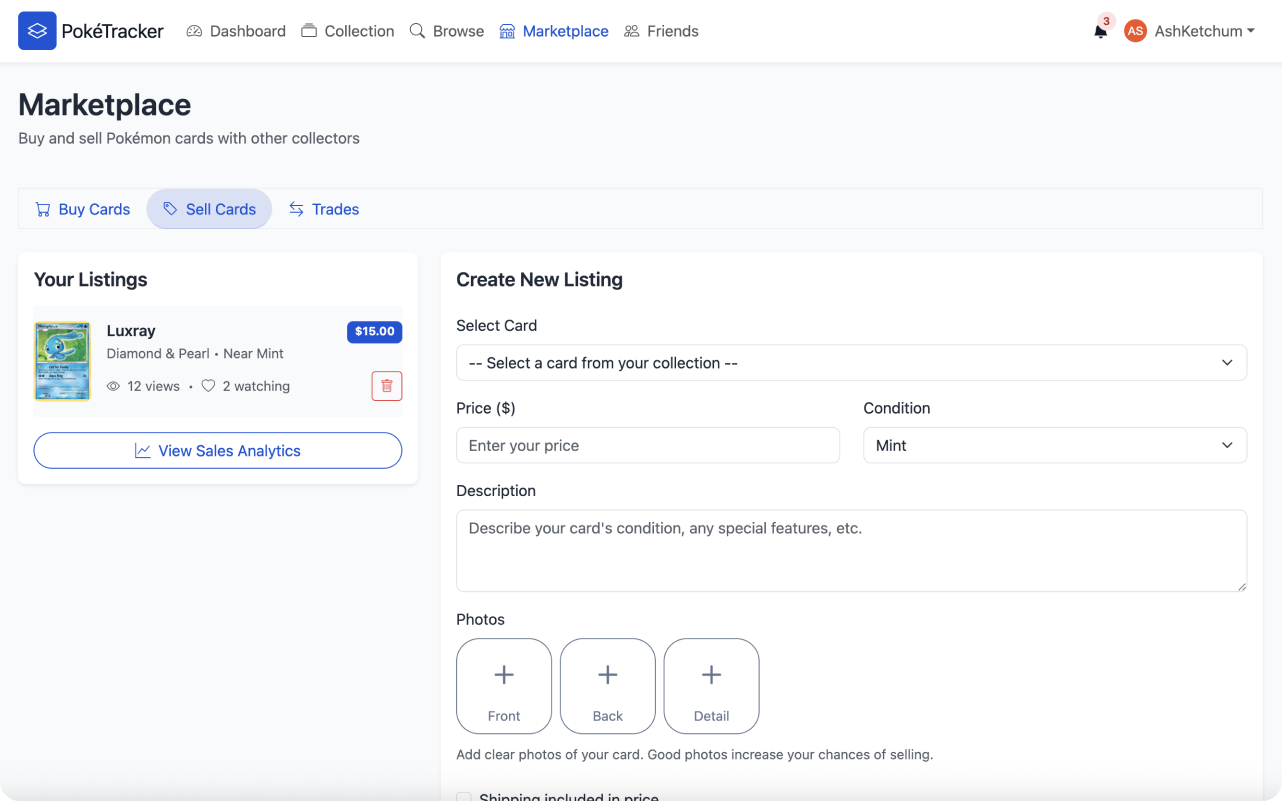Click the View Sales Analytics button
Screen dimensions: 1282x801
pos(218,451)
